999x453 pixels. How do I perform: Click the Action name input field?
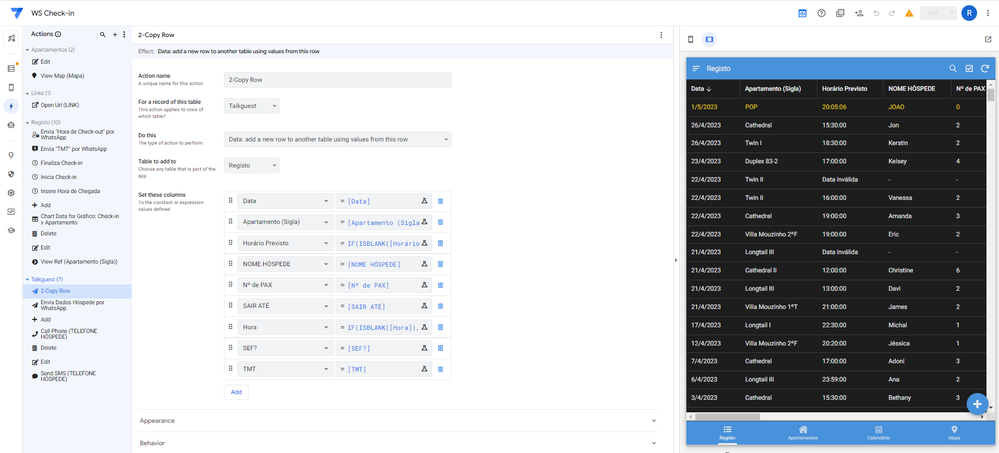coord(338,80)
